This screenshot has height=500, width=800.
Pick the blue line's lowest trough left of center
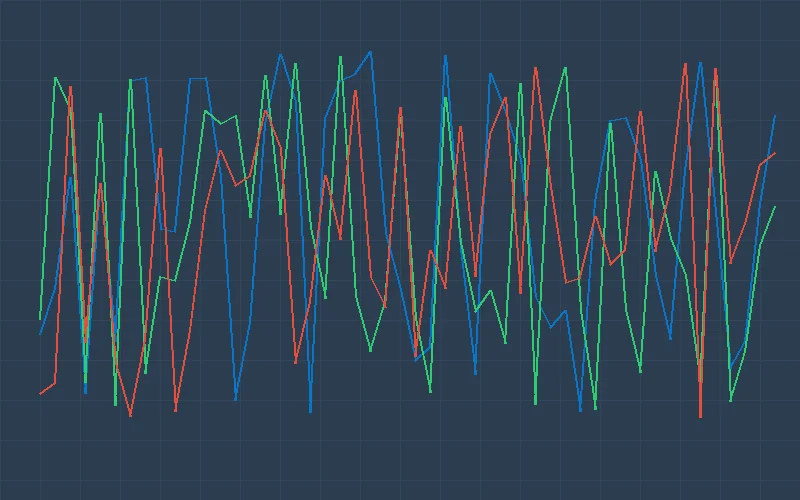tap(310, 412)
